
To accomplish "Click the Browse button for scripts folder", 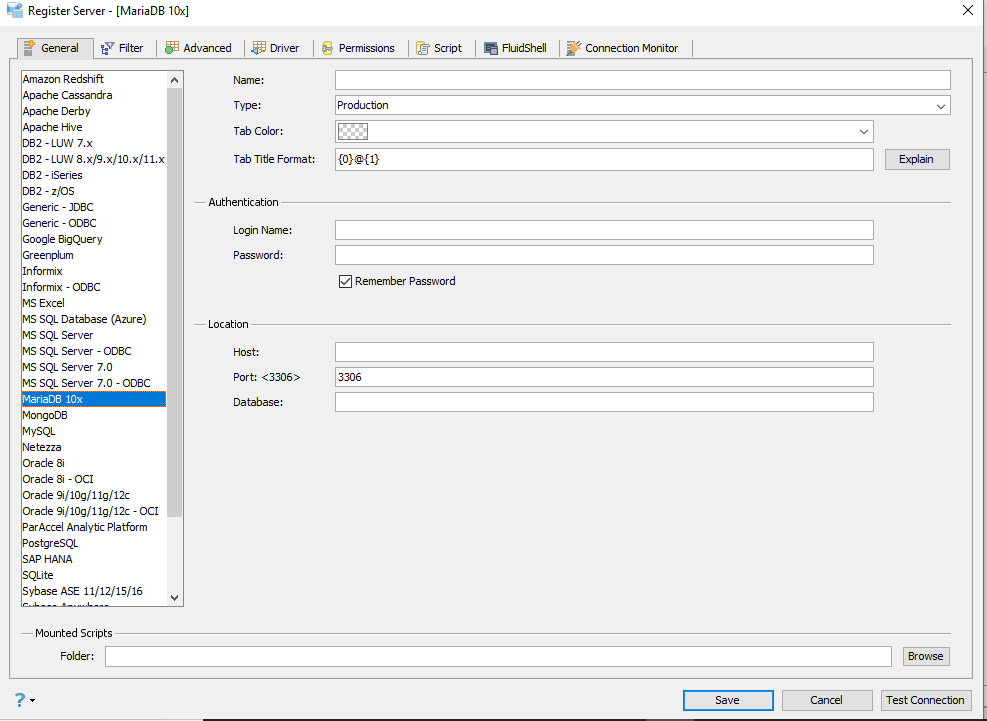I will (x=925, y=656).
